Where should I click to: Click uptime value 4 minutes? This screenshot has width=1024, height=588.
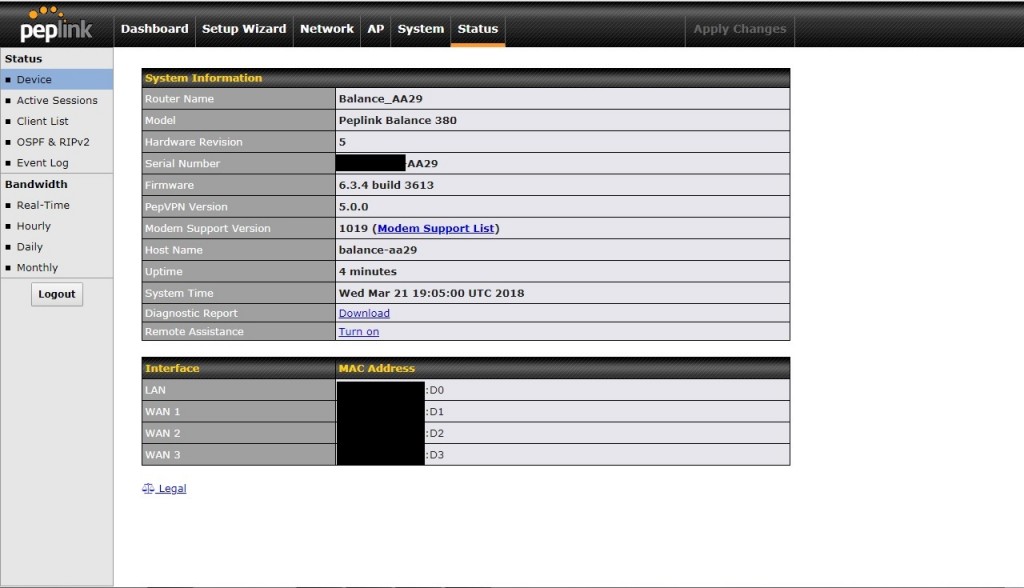(368, 271)
